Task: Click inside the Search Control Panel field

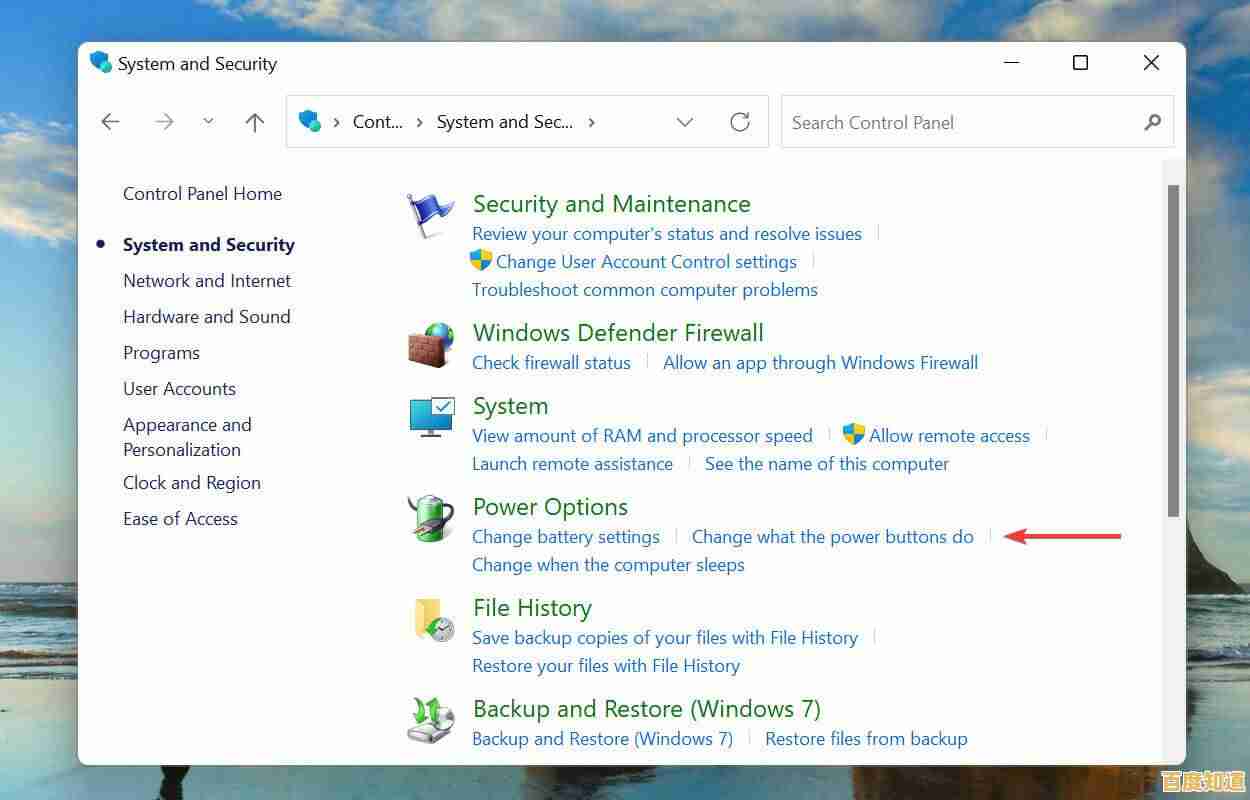Action: pyautogui.click(x=950, y=122)
